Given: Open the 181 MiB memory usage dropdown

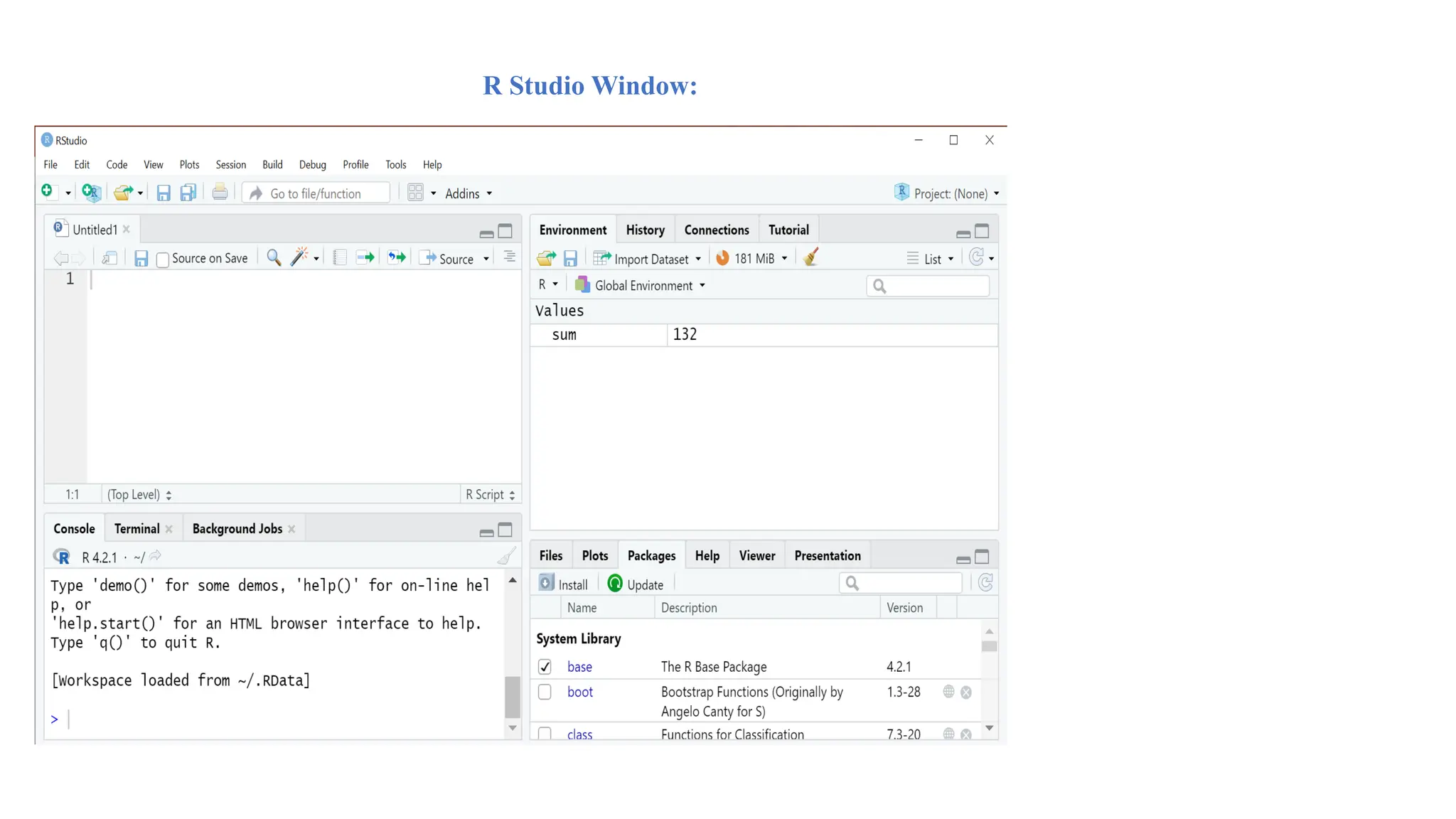Looking at the screenshot, I should [x=752, y=258].
